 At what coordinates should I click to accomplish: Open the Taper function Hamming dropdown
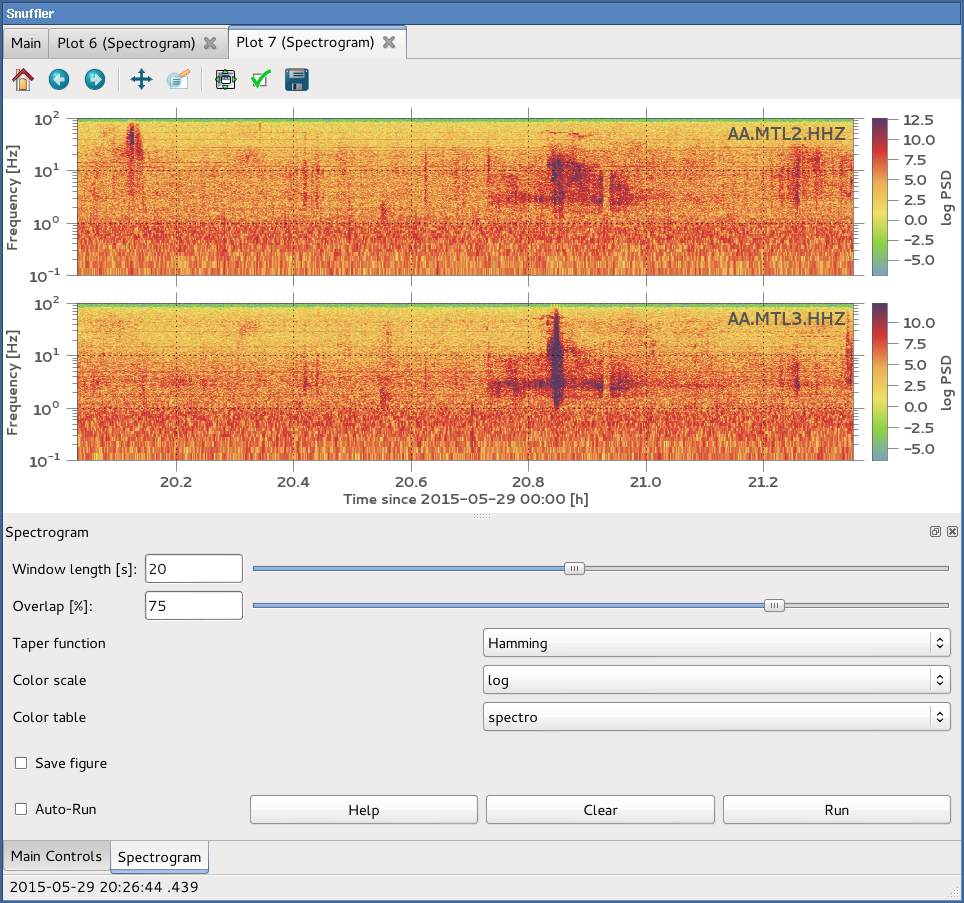click(x=716, y=643)
